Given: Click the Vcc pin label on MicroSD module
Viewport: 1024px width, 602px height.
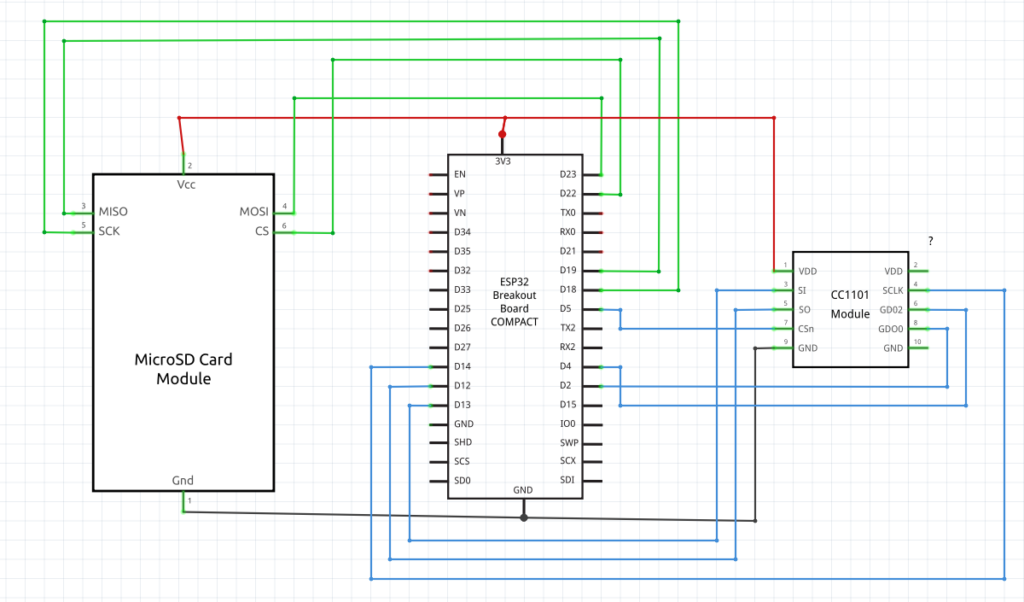Looking at the screenshot, I should [186, 185].
